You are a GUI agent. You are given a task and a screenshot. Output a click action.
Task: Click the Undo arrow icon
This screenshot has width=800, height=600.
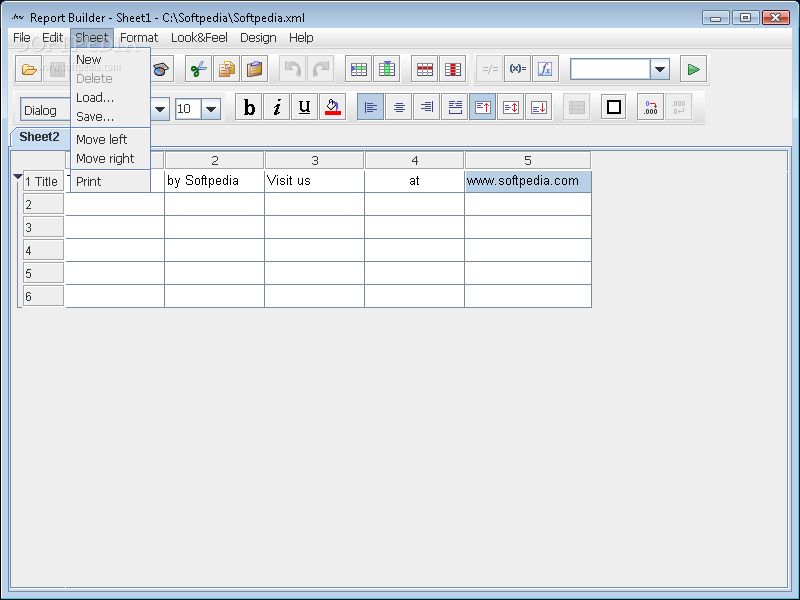292,69
